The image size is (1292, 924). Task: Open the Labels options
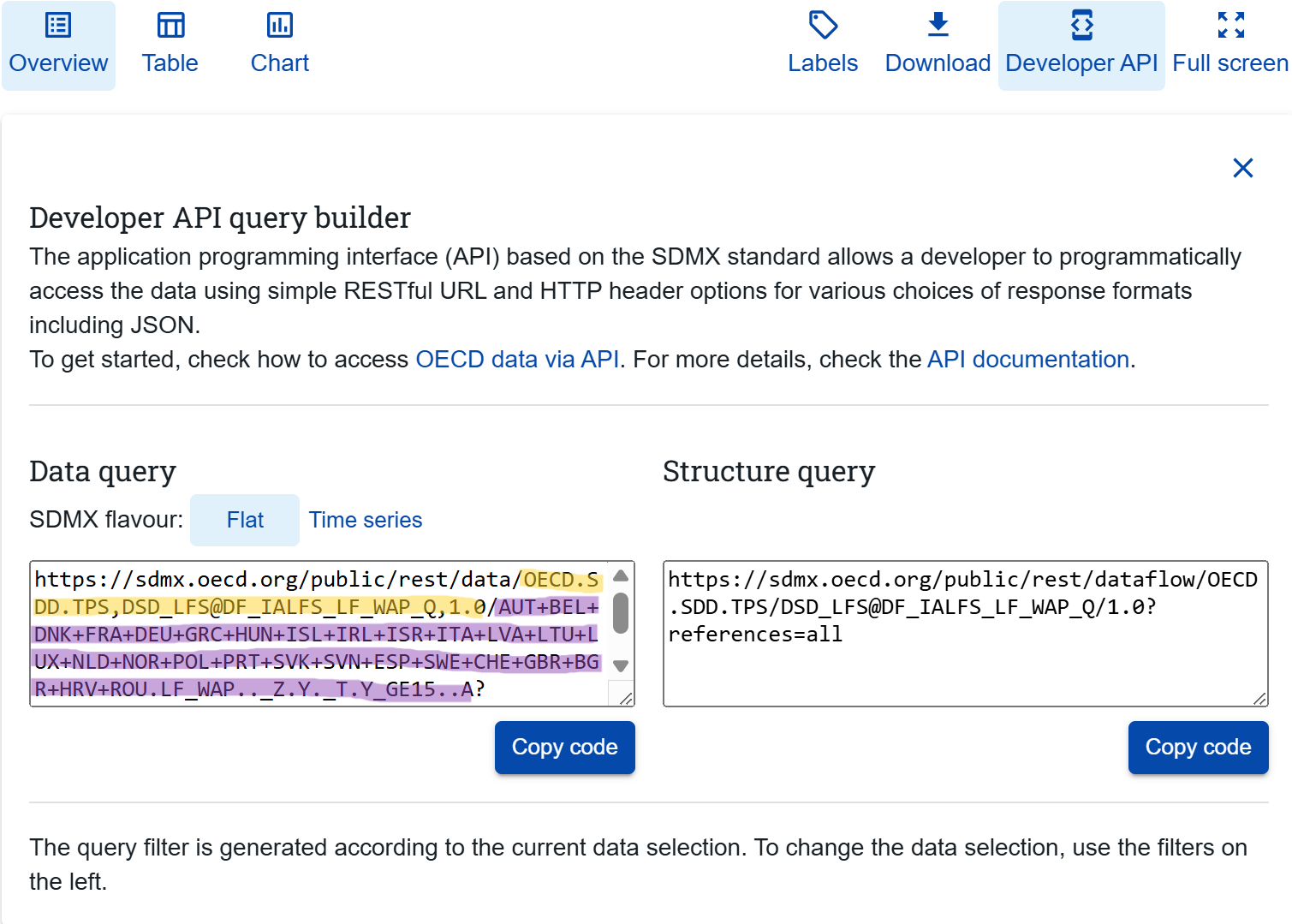(822, 45)
